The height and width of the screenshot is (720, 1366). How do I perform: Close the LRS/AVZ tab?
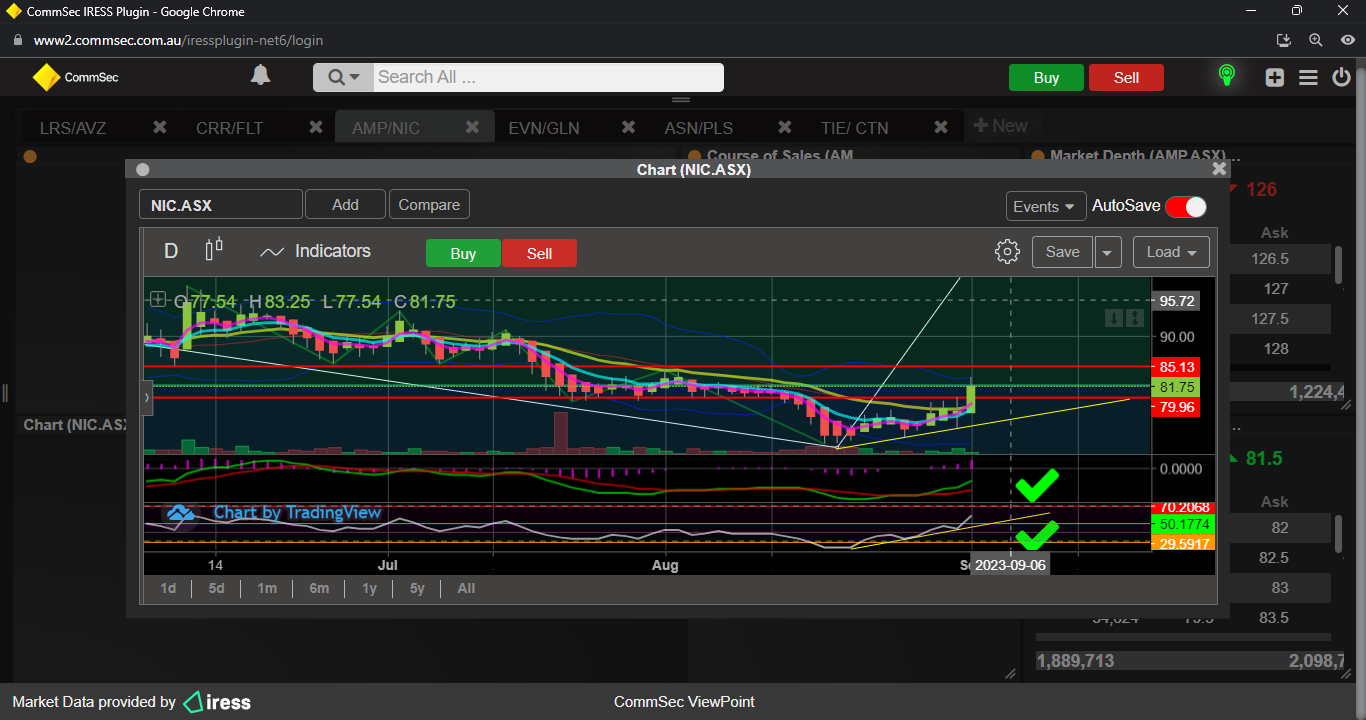pyautogui.click(x=159, y=127)
